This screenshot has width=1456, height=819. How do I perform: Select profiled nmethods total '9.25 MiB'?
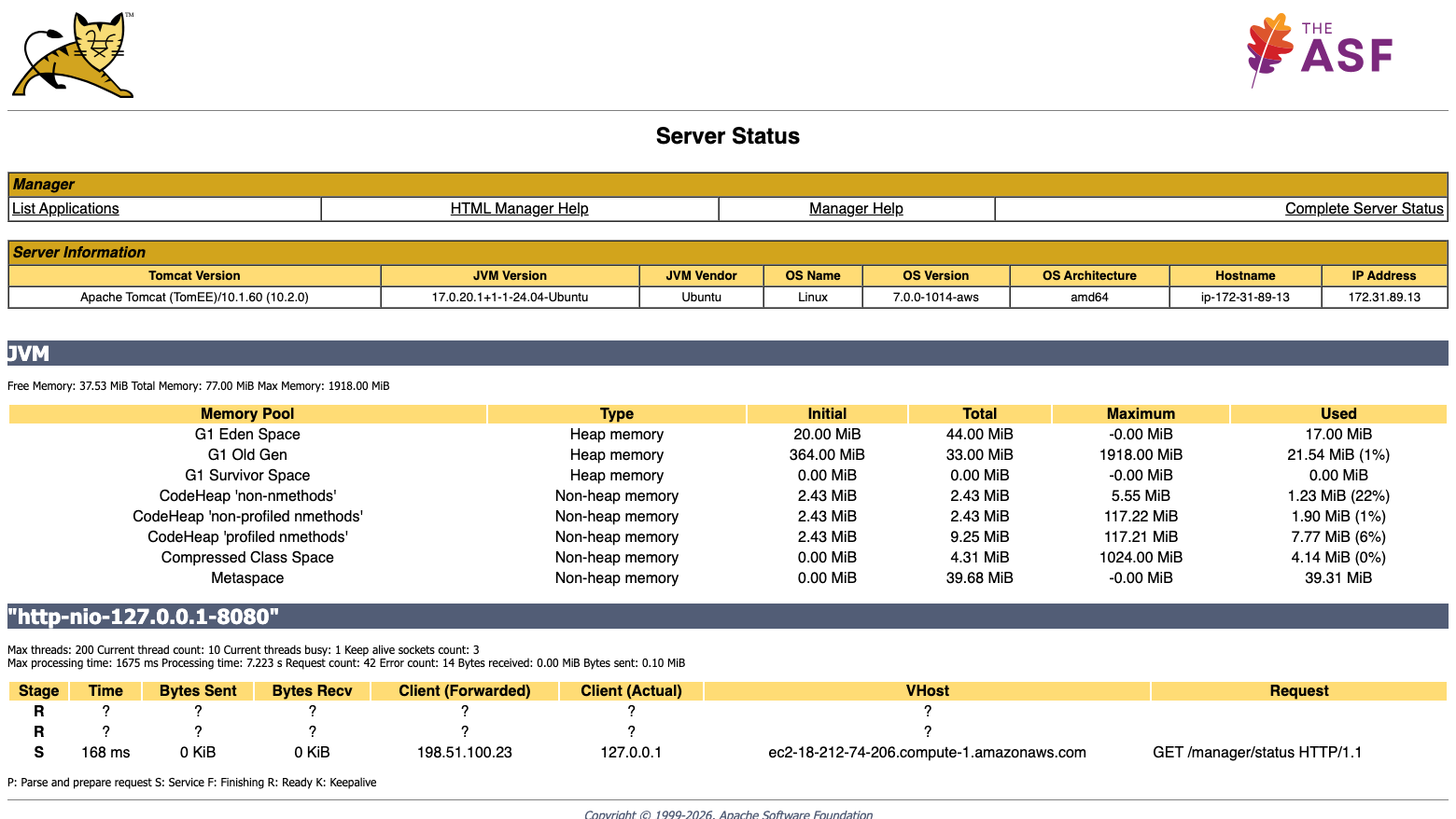[979, 537]
